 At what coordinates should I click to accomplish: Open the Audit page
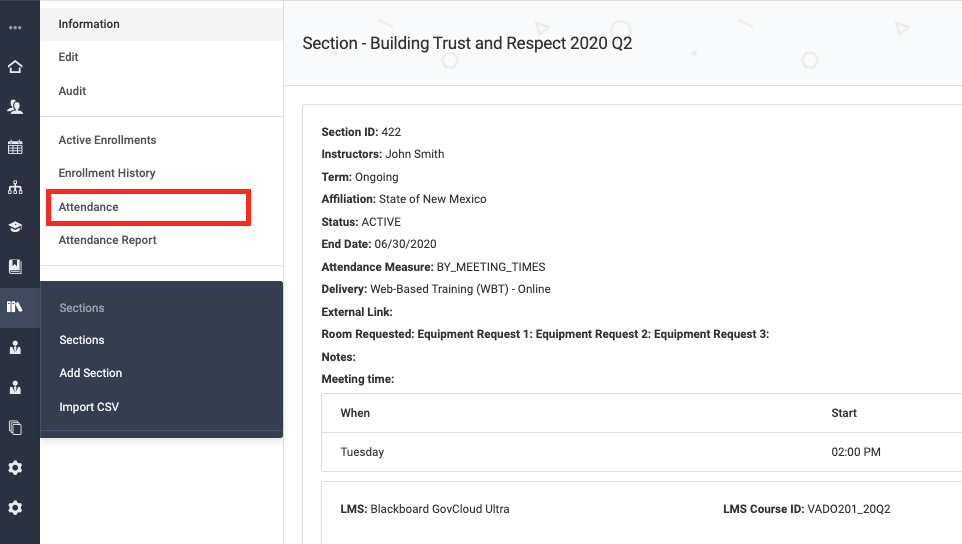coord(72,91)
